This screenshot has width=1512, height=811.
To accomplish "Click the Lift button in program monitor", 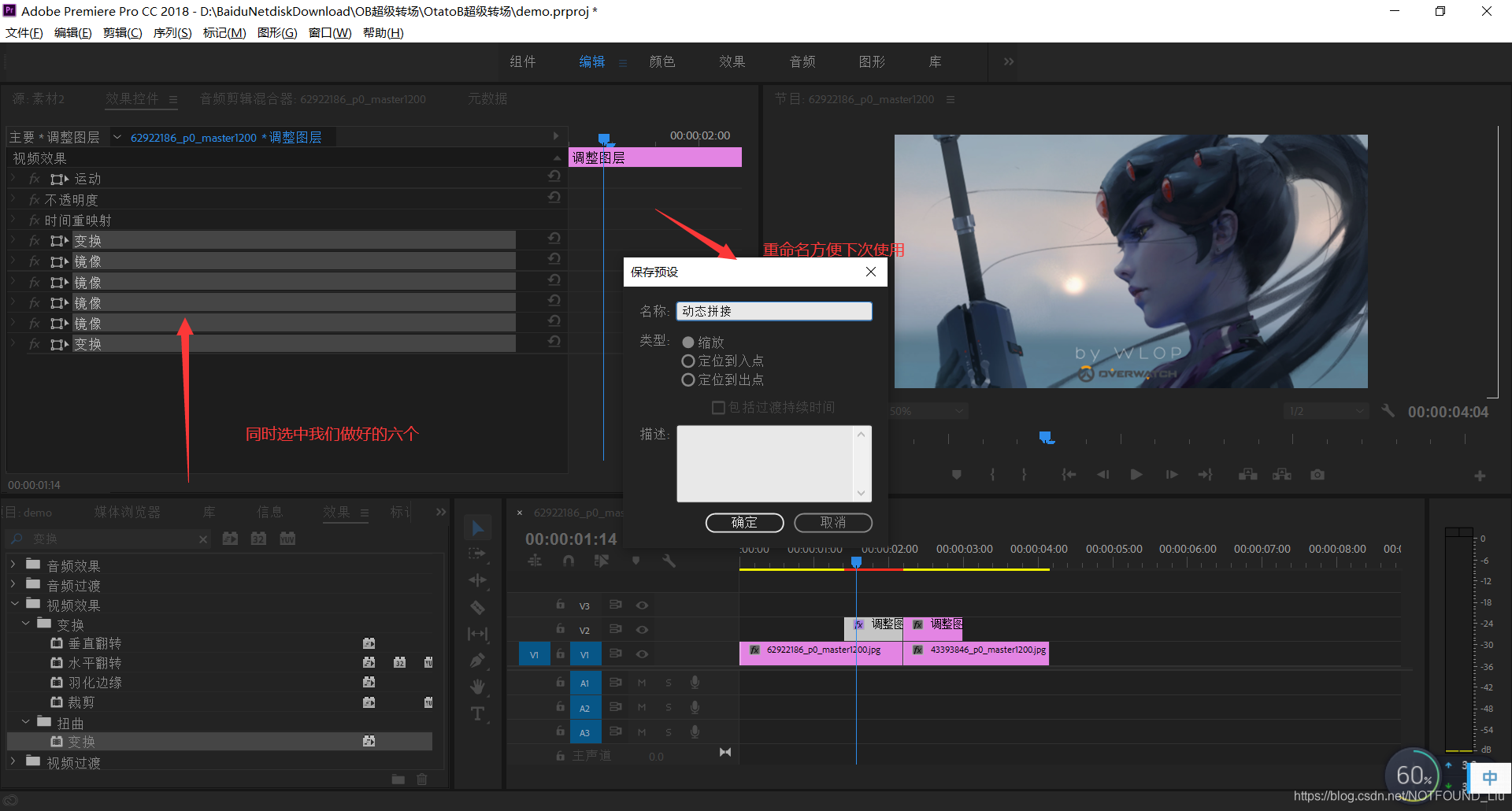I will click(x=1248, y=475).
